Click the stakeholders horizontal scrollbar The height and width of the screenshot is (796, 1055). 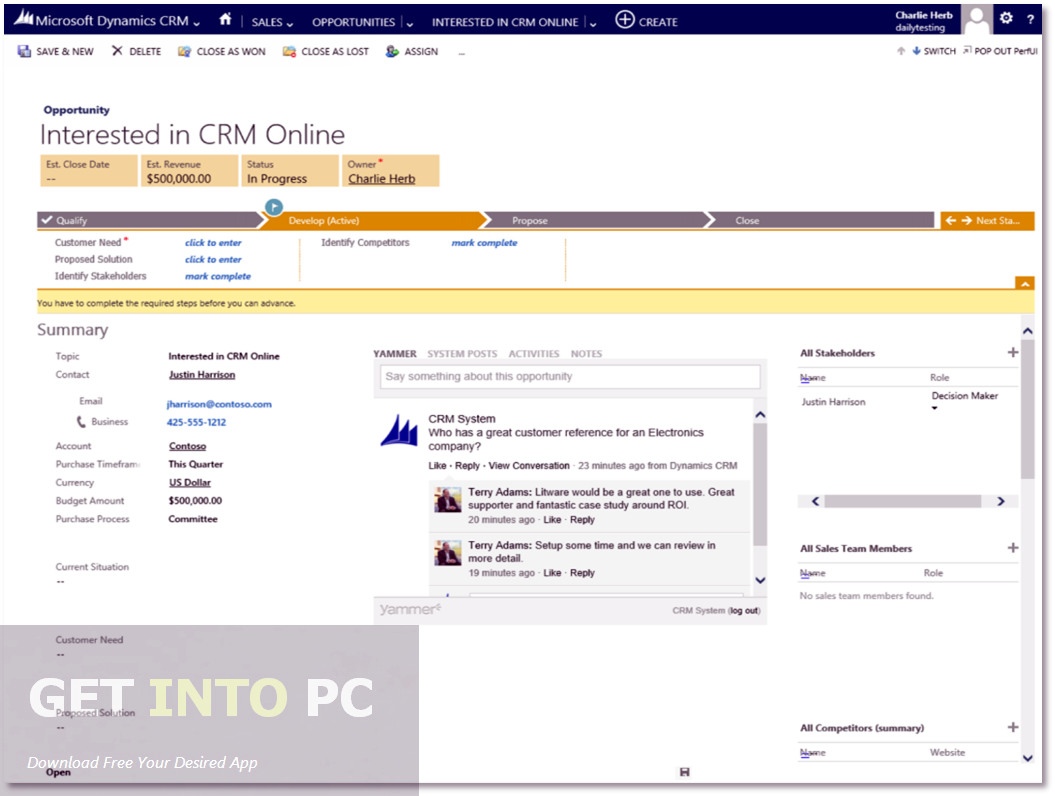902,501
